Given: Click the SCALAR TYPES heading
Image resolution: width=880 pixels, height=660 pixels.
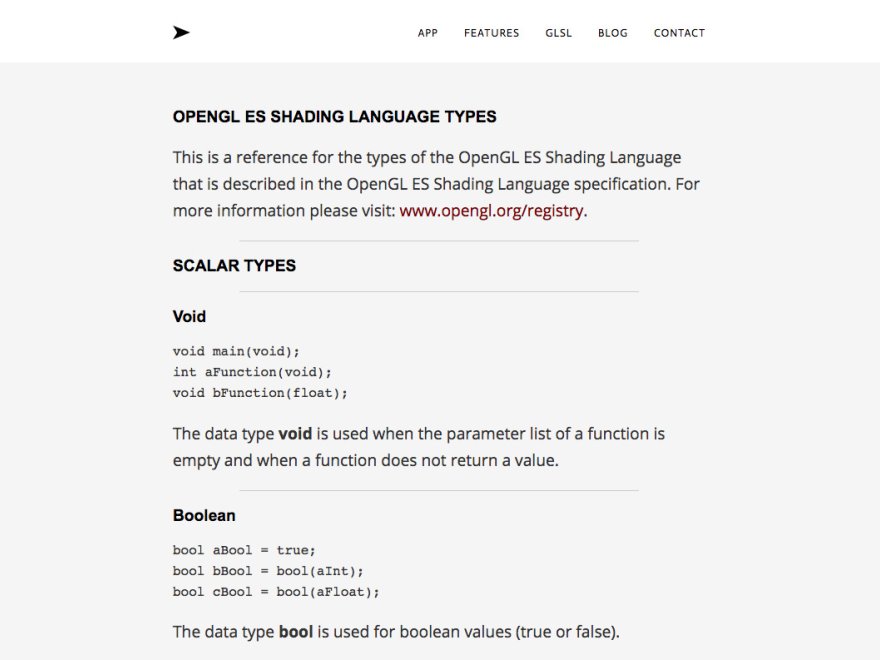Looking at the screenshot, I should pyautogui.click(x=234, y=265).
